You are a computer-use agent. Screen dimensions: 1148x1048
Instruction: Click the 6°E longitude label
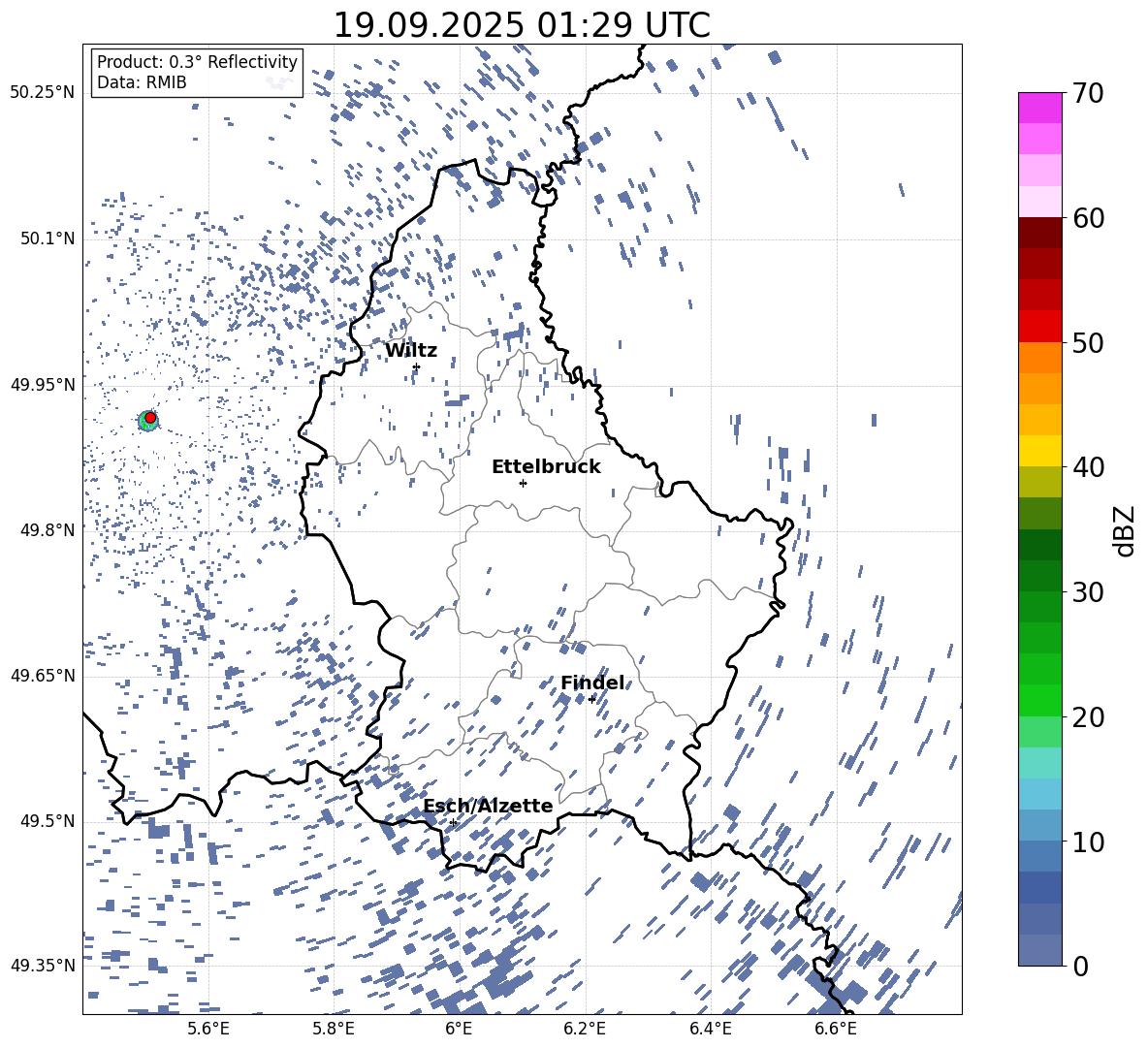tap(459, 1029)
